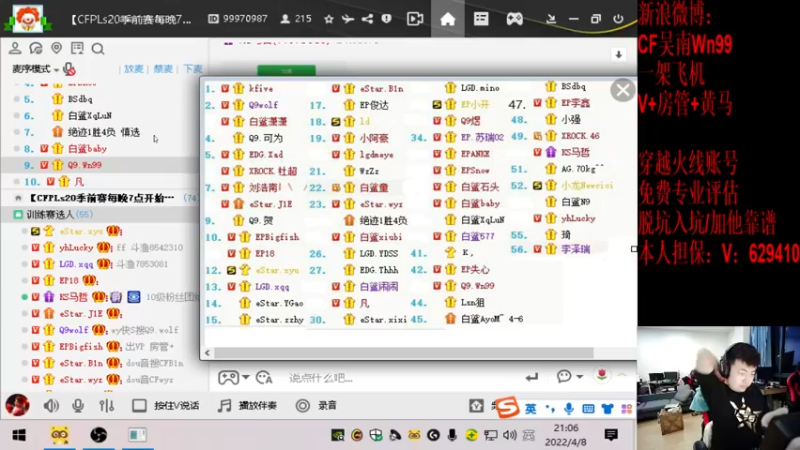Click the scroll-down arrow button in chat area
800x450 pixels.
point(618,55)
